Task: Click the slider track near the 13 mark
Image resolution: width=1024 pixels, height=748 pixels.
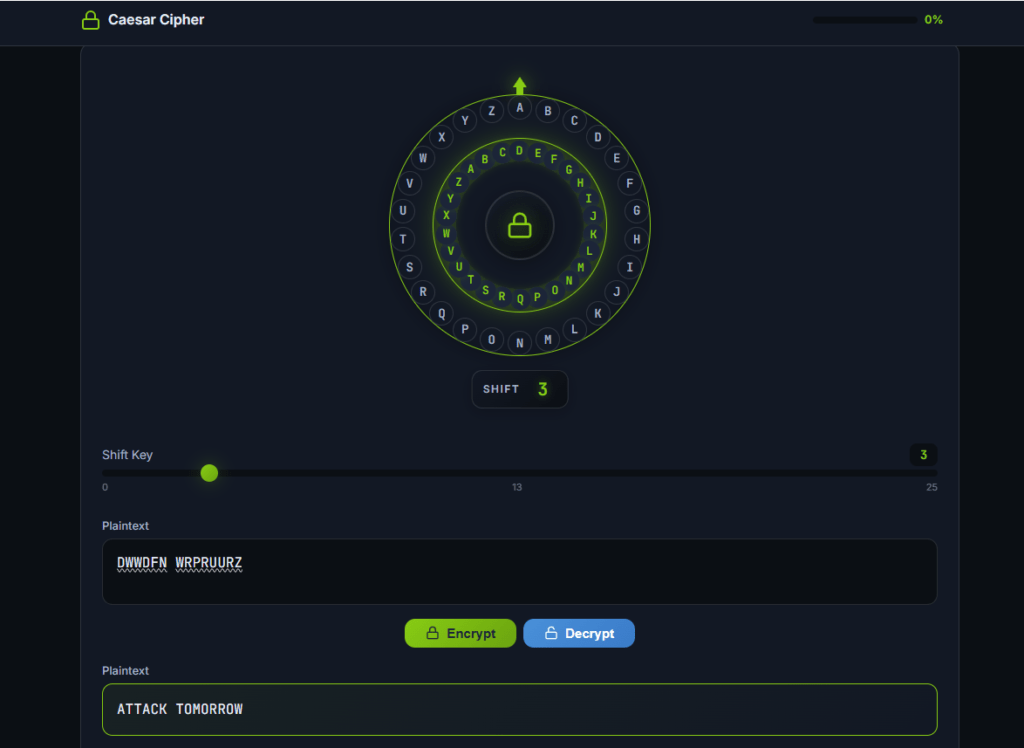Action: 518,473
